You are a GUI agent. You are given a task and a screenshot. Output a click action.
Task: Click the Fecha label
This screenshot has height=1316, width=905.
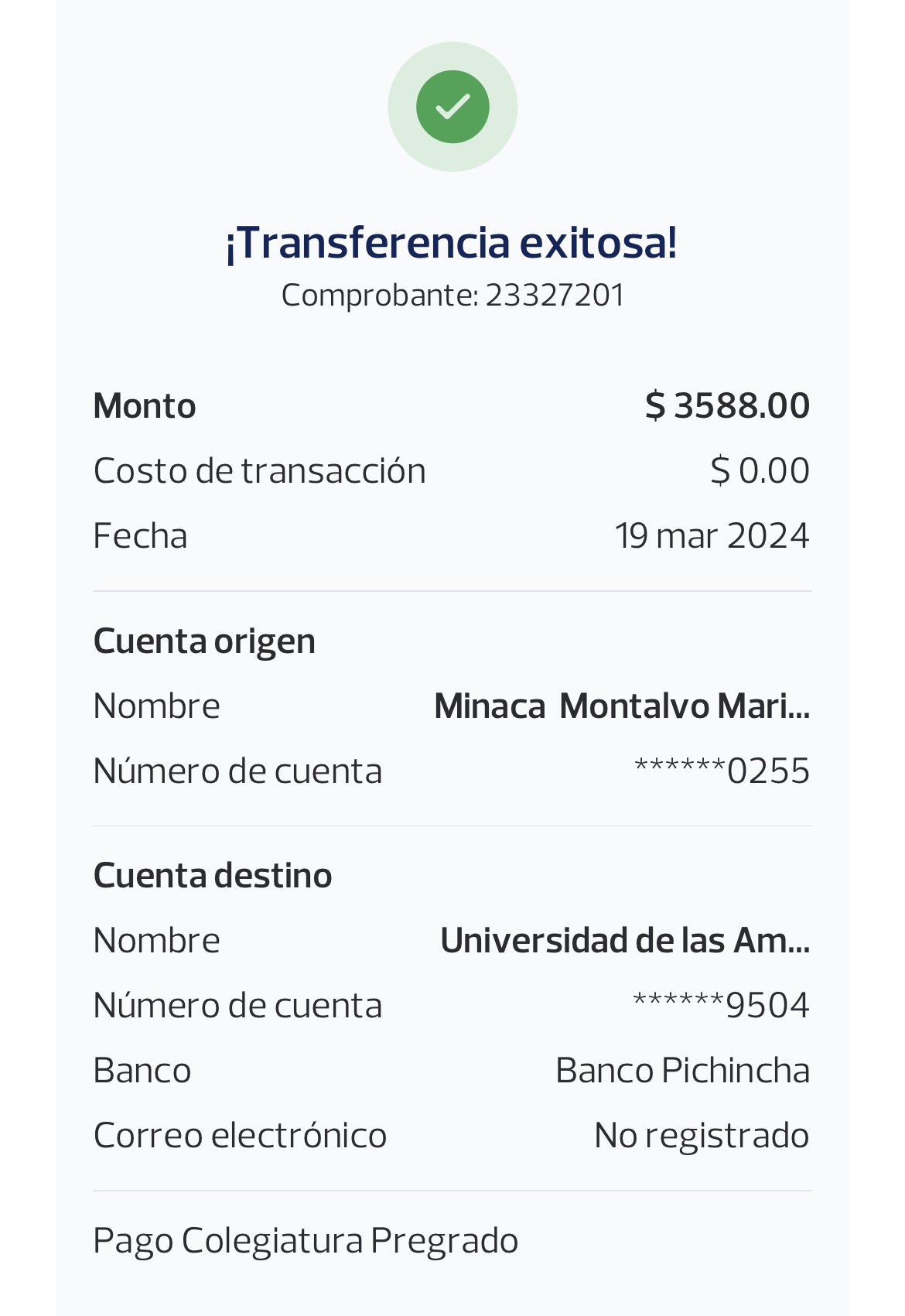(x=140, y=536)
